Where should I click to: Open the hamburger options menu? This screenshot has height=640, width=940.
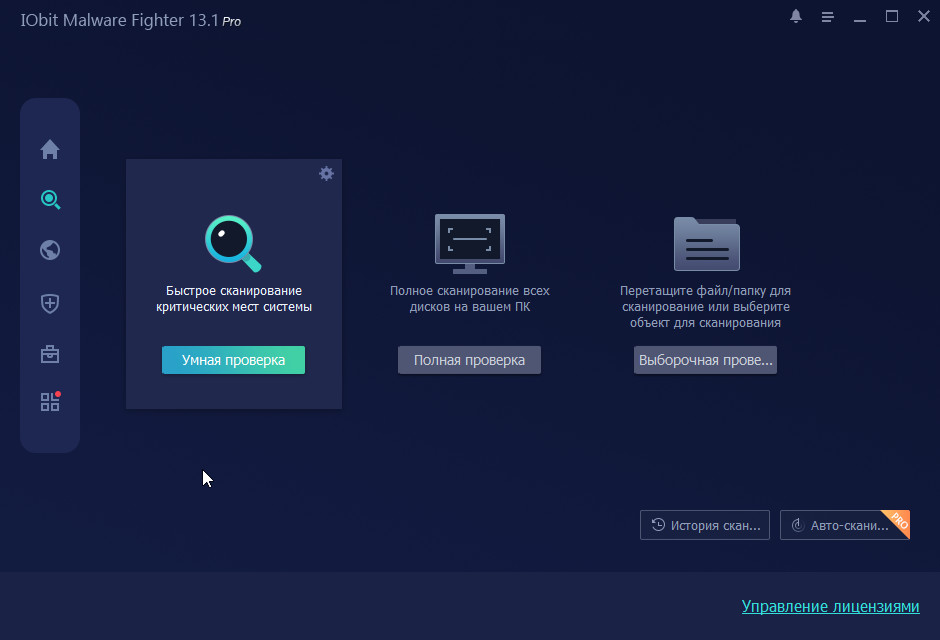pos(828,17)
